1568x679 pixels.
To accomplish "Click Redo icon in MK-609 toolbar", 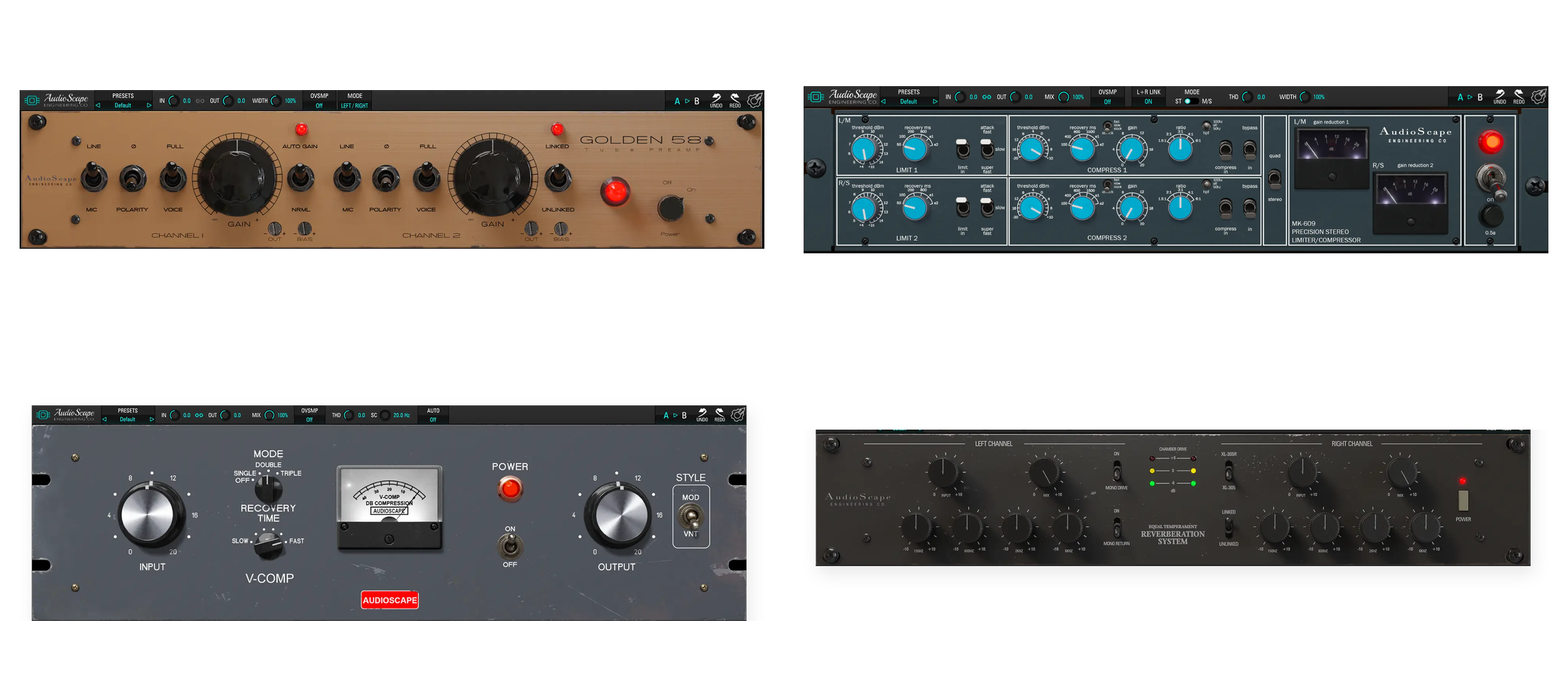I will pyautogui.click(x=1518, y=97).
